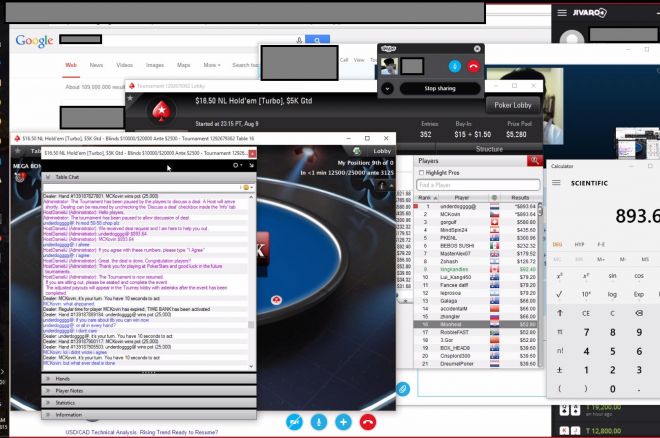The height and width of the screenshot is (438, 660).
Task: Select player RobbieFAST in list
Action: [475, 332]
